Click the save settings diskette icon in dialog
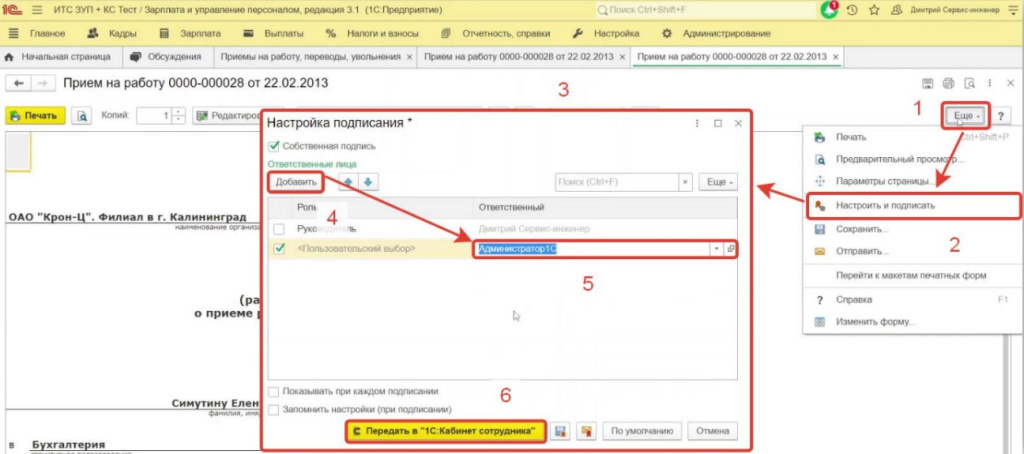The height and width of the screenshot is (454, 1024). tap(560, 431)
